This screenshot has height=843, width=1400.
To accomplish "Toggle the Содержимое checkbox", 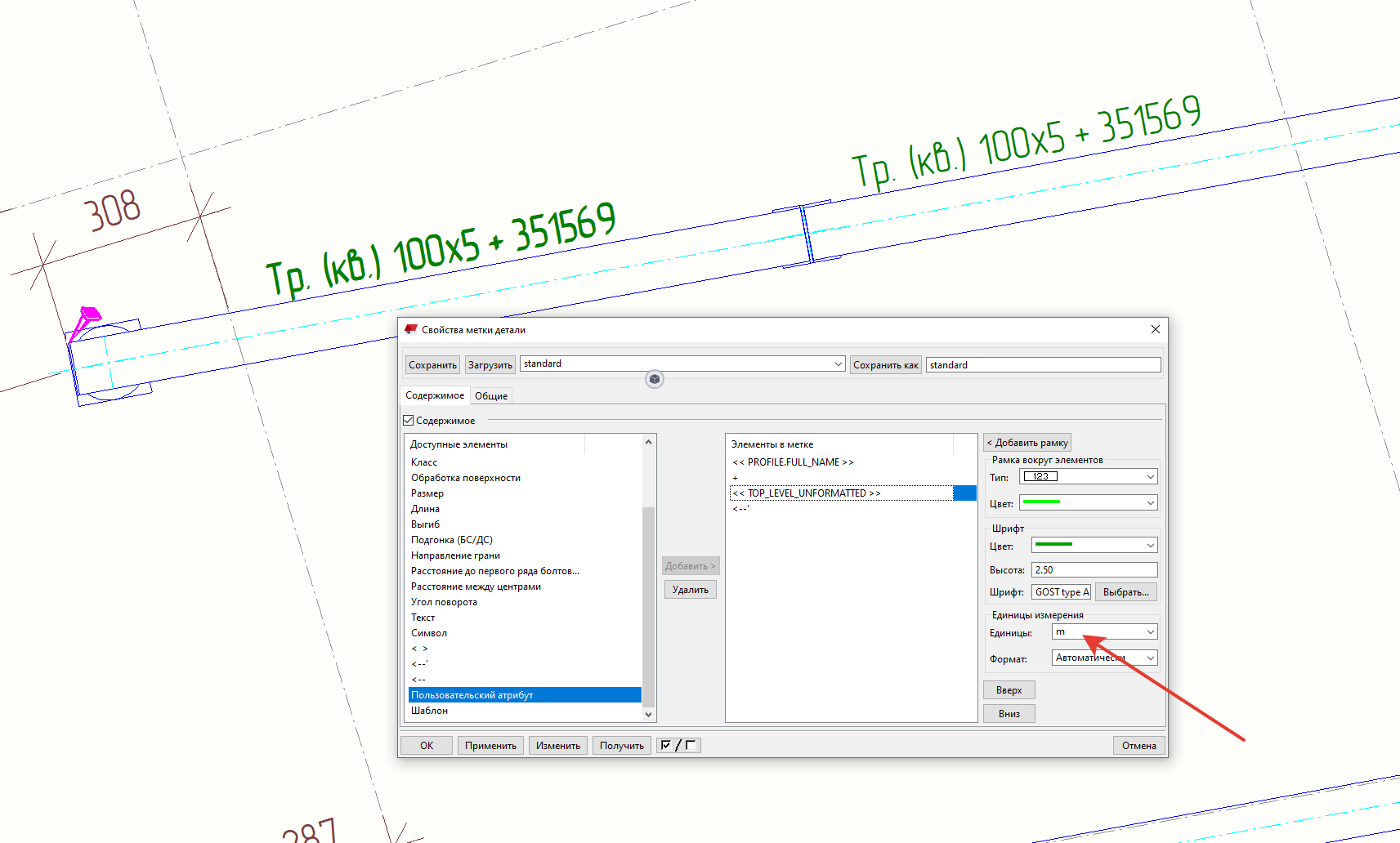I will 409,421.
